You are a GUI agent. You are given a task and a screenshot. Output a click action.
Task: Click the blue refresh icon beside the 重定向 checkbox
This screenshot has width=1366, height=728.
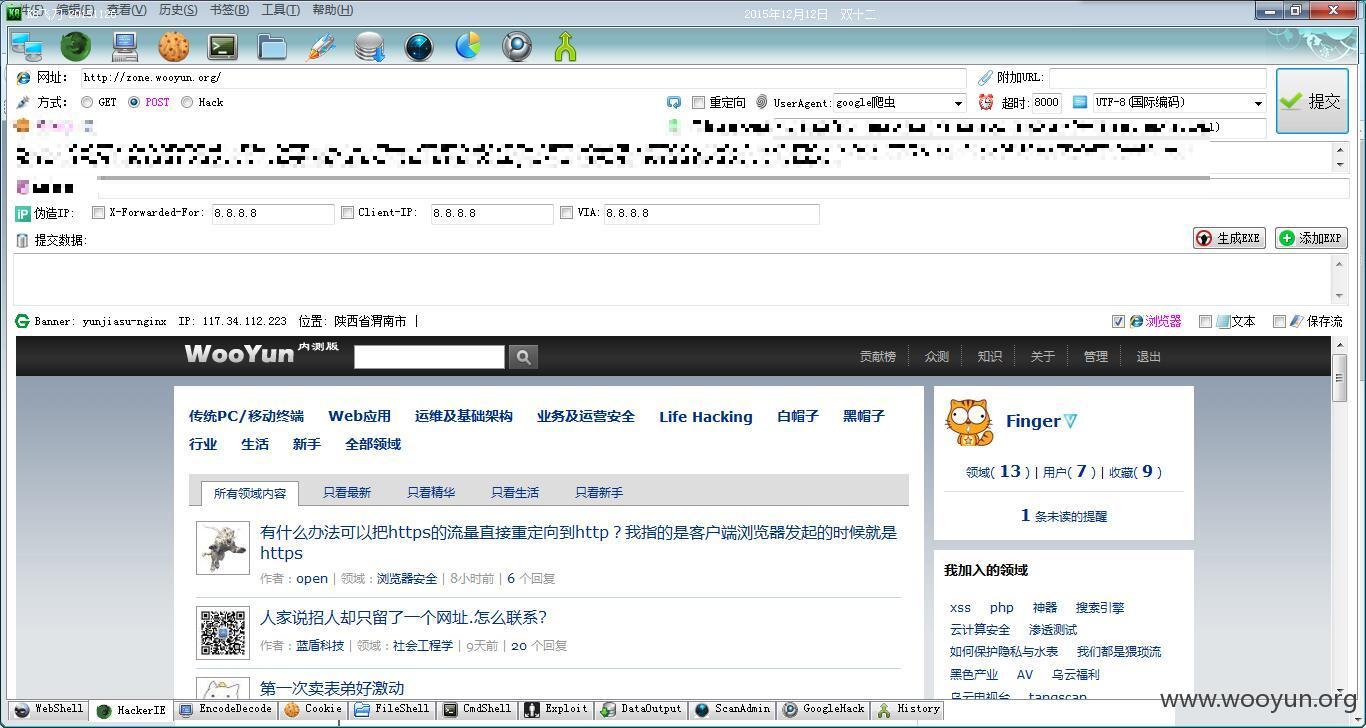point(674,102)
